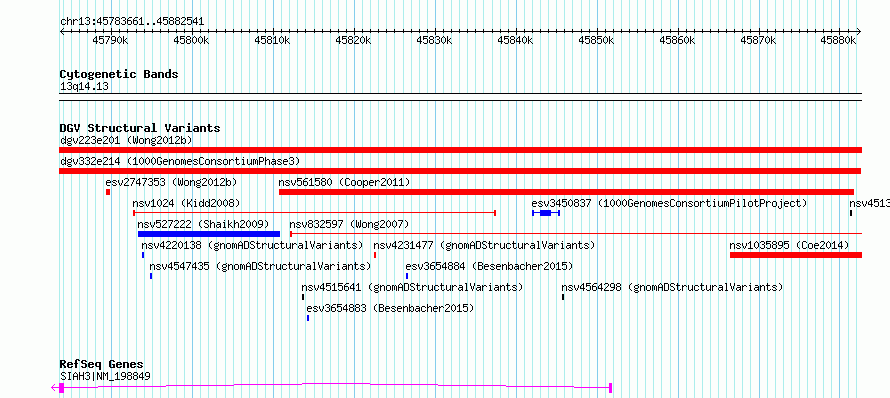Open the esv3654883 (Besenbacher2015) label
Viewport: 890px width, 398px height.
click(391, 308)
